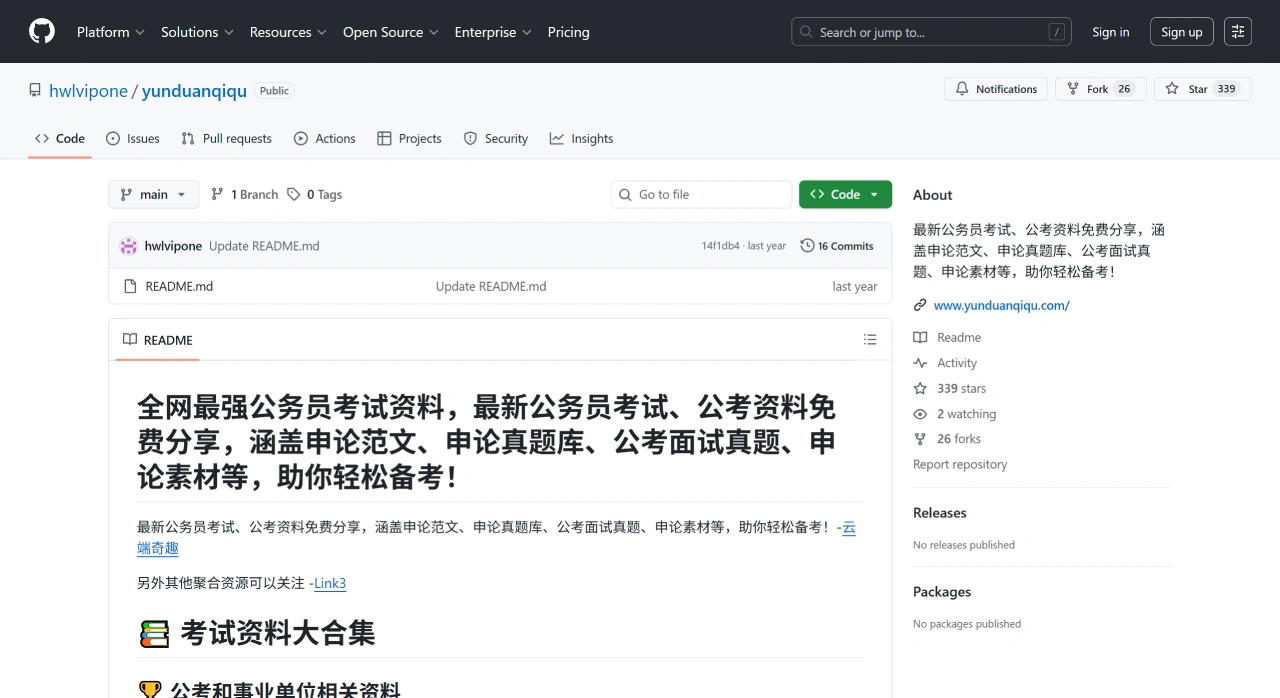Follow the Link3 hyperlink in README
The image size is (1280, 698).
click(x=330, y=583)
